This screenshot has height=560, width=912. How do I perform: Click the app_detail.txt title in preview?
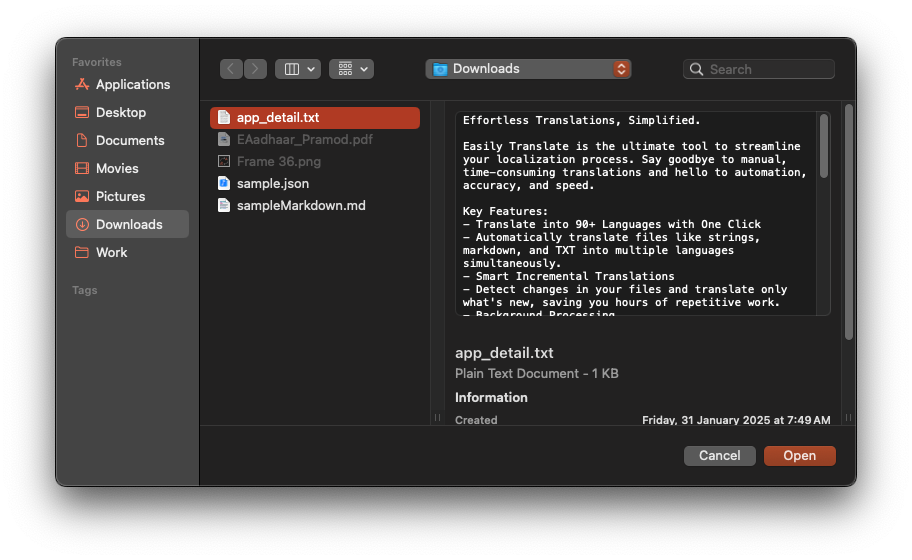point(504,353)
